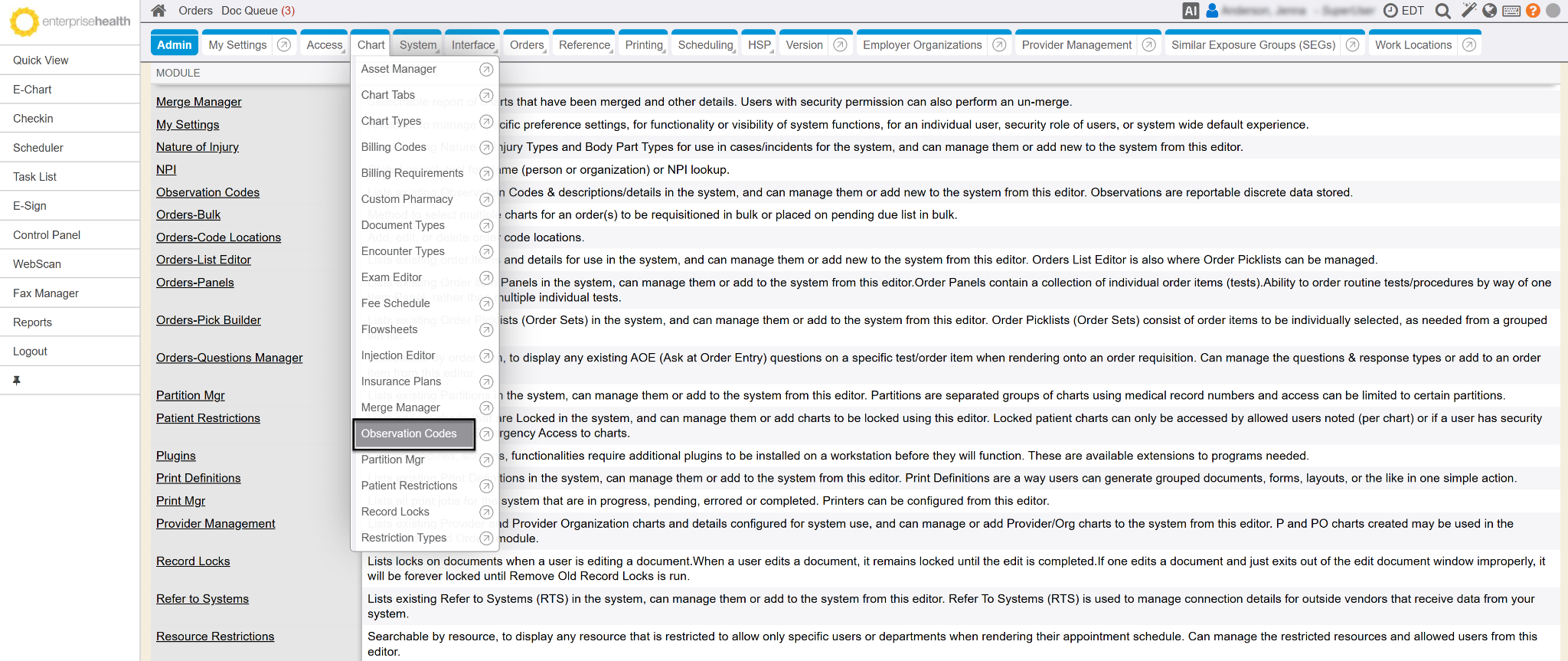Click the magic wand icon
The image size is (1568, 661).
[x=1468, y=11]
